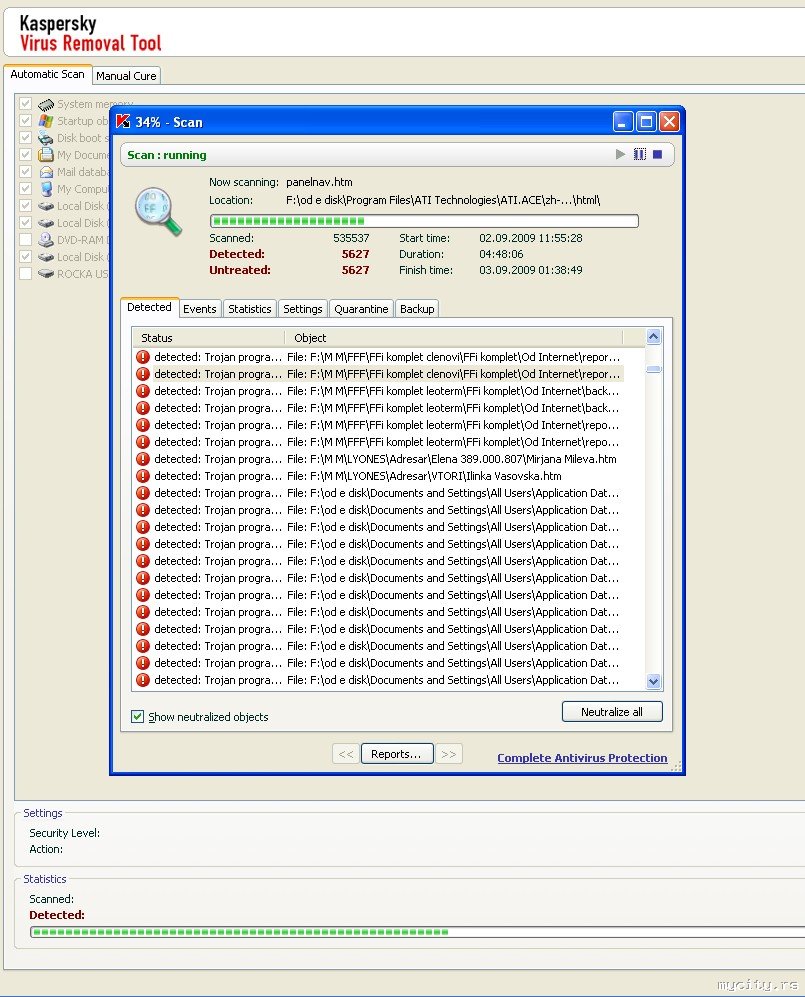805x997 pixels.
Task: Click the >> next button
Action: click(449, 754)
